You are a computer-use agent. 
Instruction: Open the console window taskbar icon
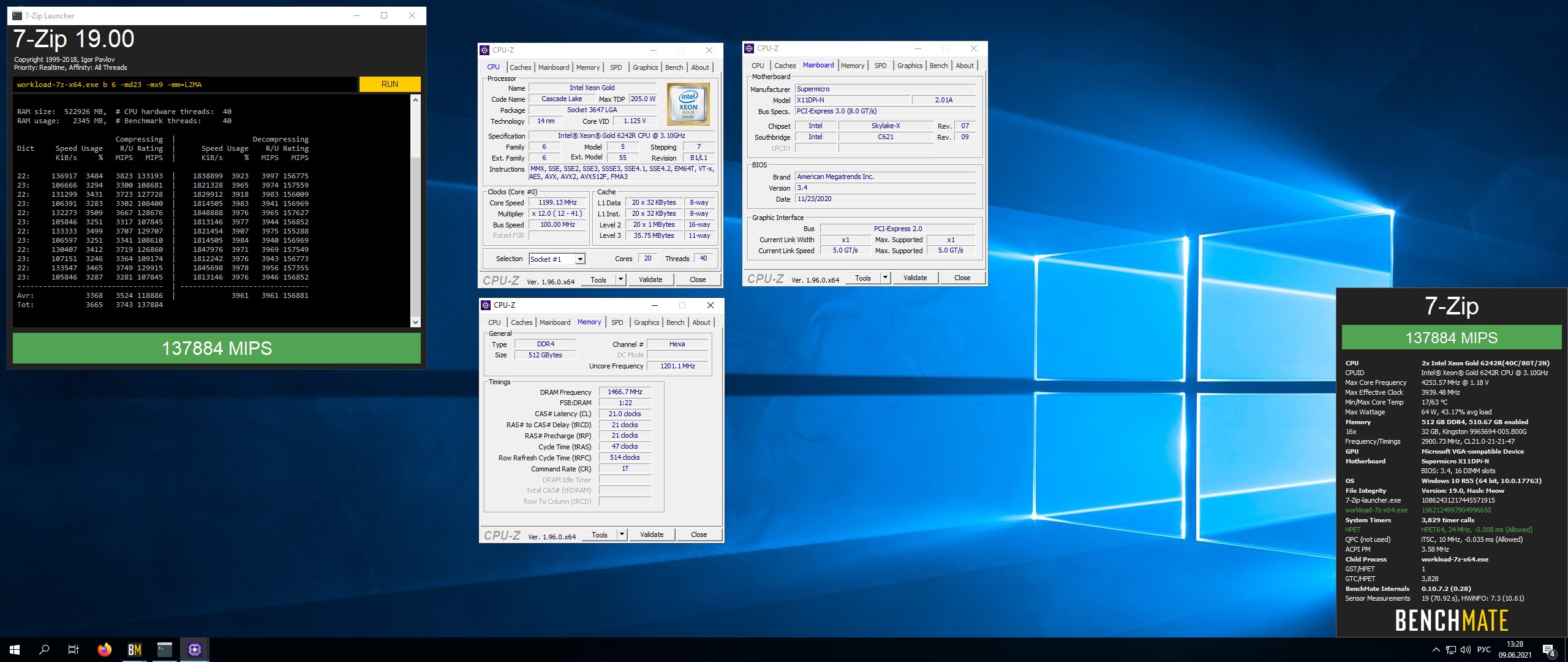pos(165,650)
